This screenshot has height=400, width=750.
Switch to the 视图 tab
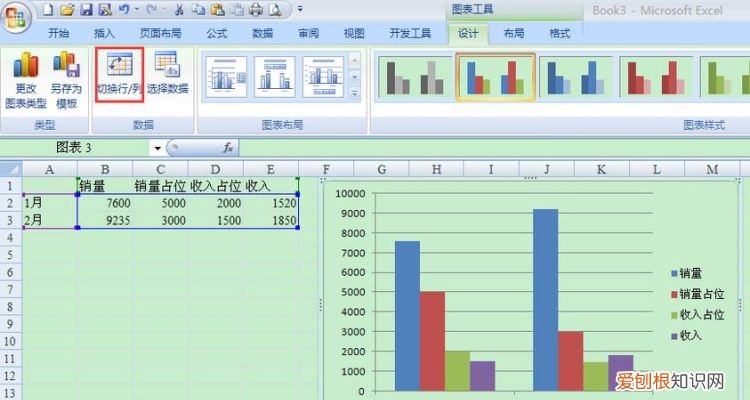tap(354, 33)
